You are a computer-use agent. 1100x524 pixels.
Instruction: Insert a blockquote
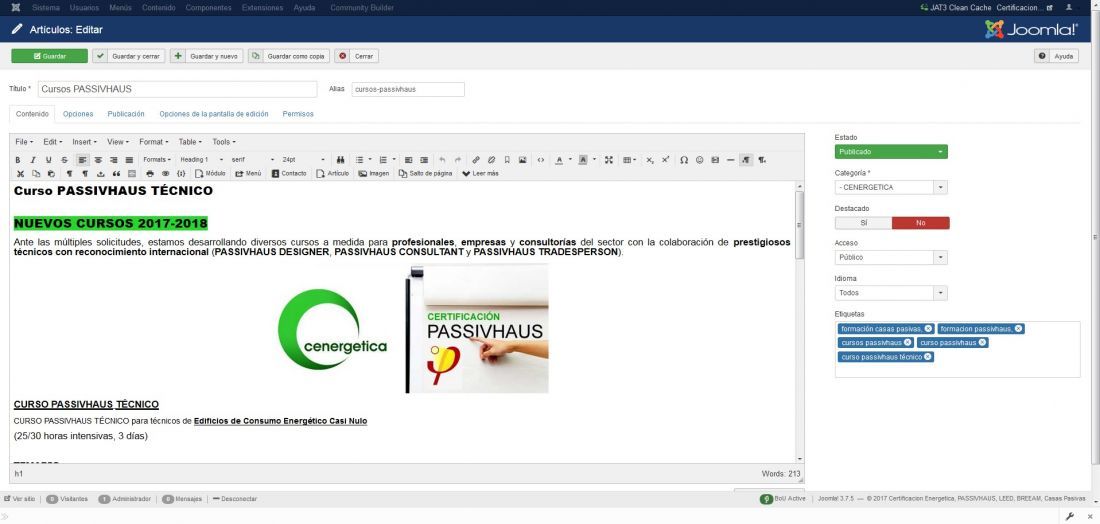[116, 173]
